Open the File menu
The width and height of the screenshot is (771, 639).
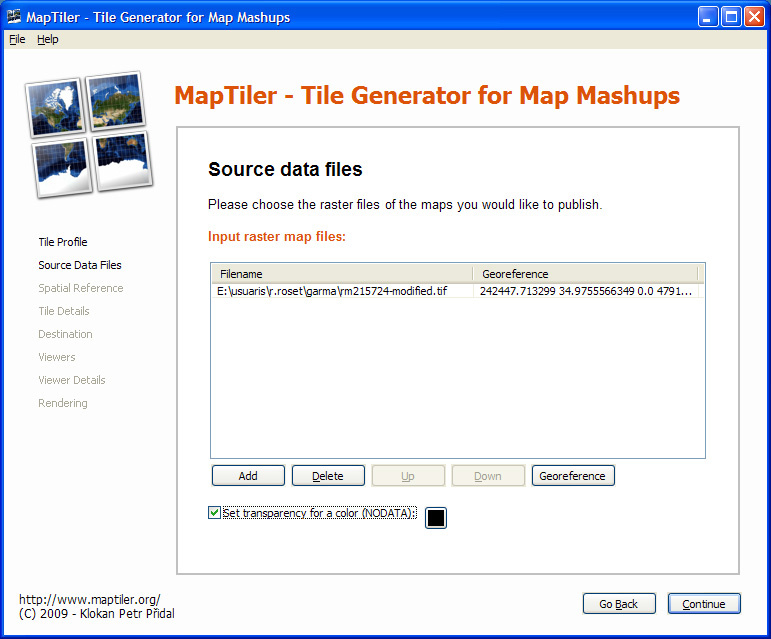tap(17, 39)
